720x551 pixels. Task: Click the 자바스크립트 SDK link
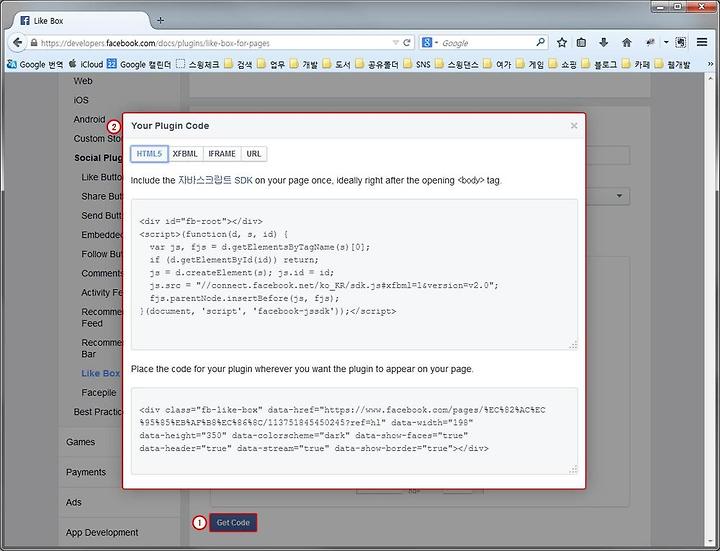point(215,180)
